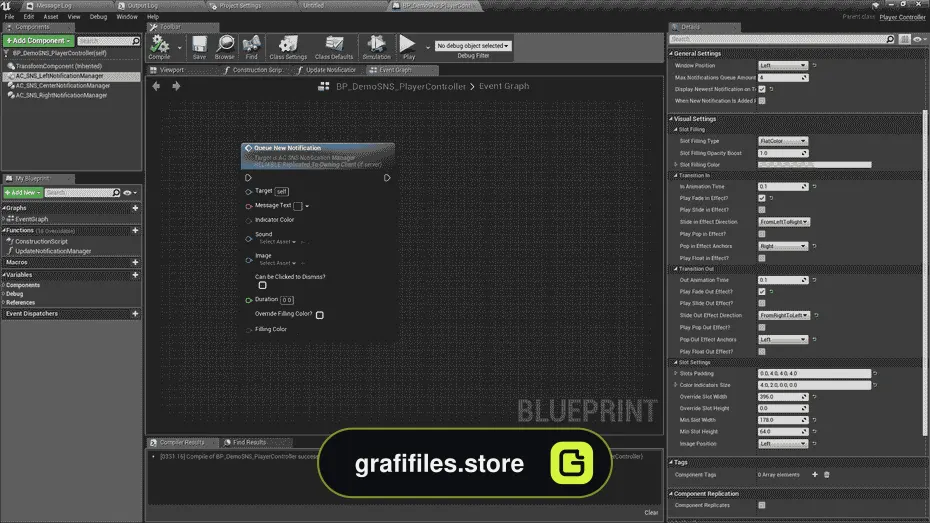Enable Play Pop In Effect checkbox
This screenshot has width=930, height=523.
[x=762, y=234]
